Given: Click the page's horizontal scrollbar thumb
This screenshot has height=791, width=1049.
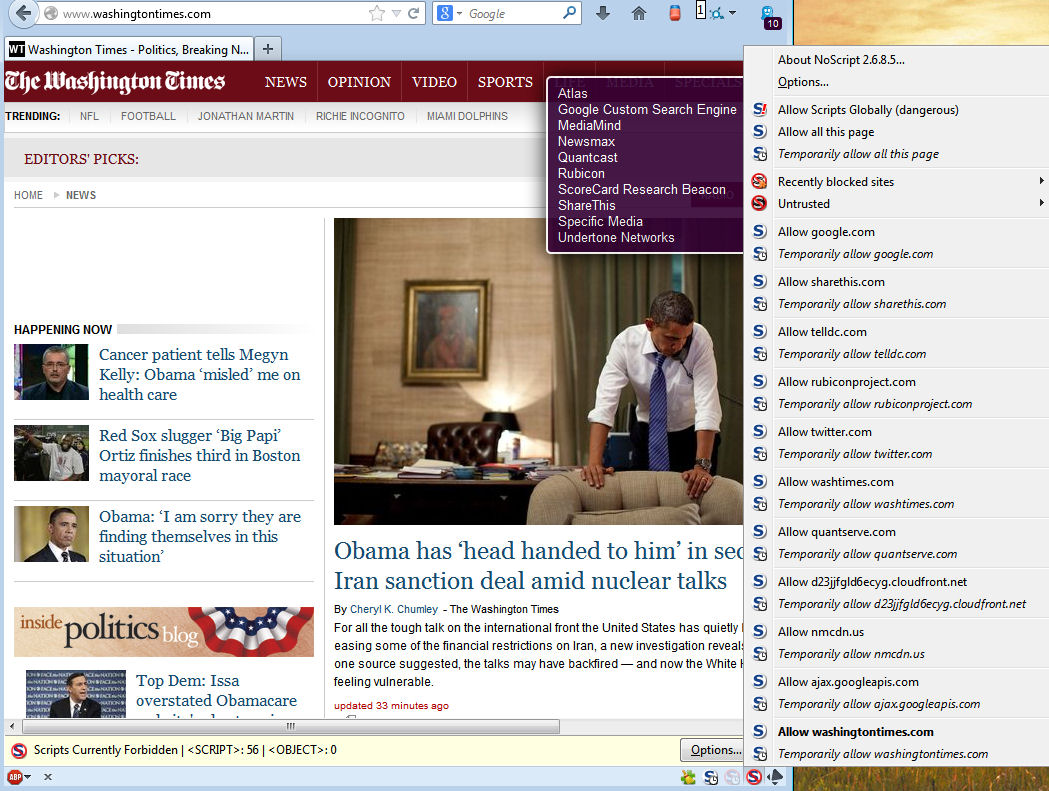Looking at the screenshot, I should tap(290, 727).
